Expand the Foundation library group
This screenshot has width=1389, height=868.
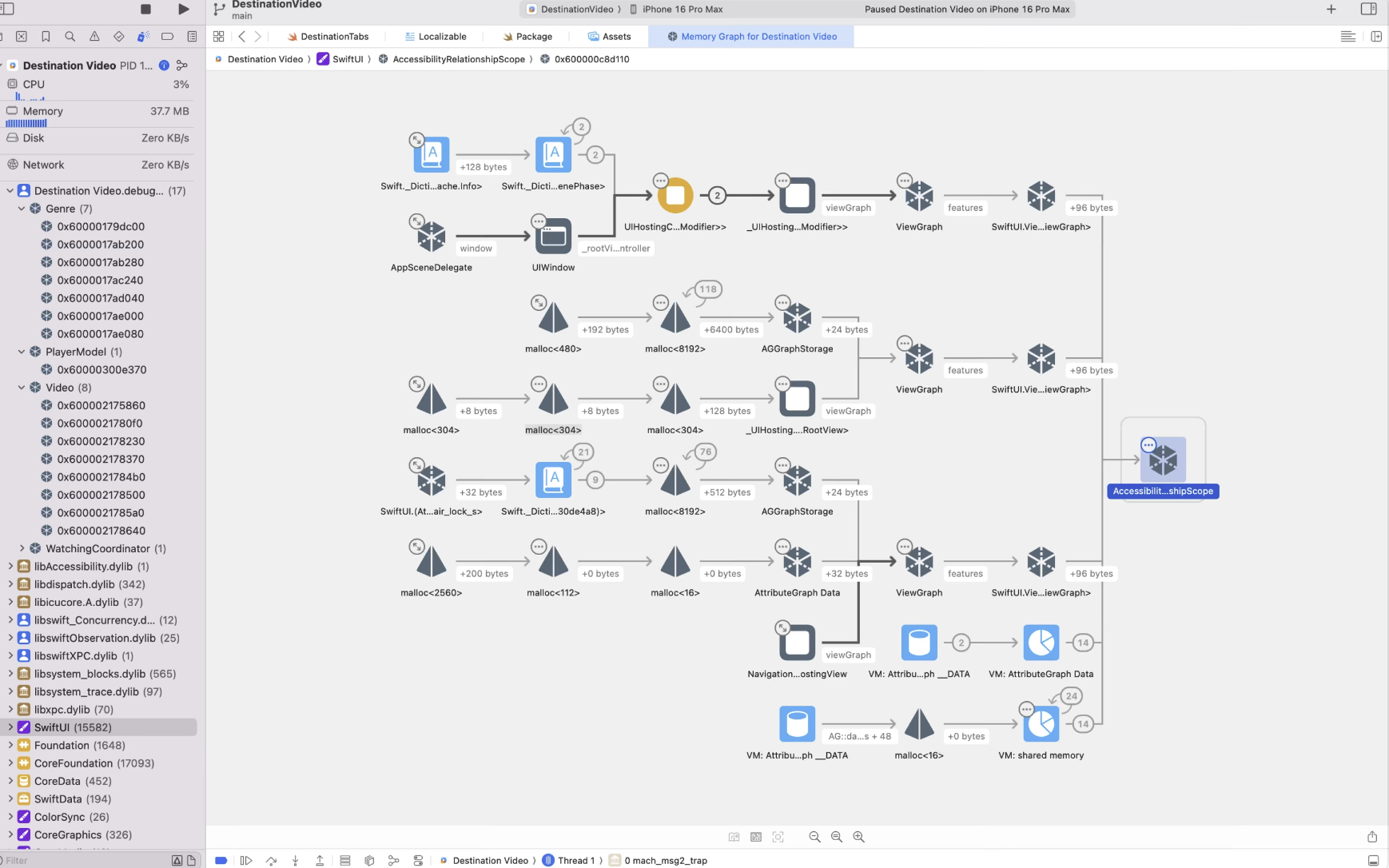click(10, 745)
